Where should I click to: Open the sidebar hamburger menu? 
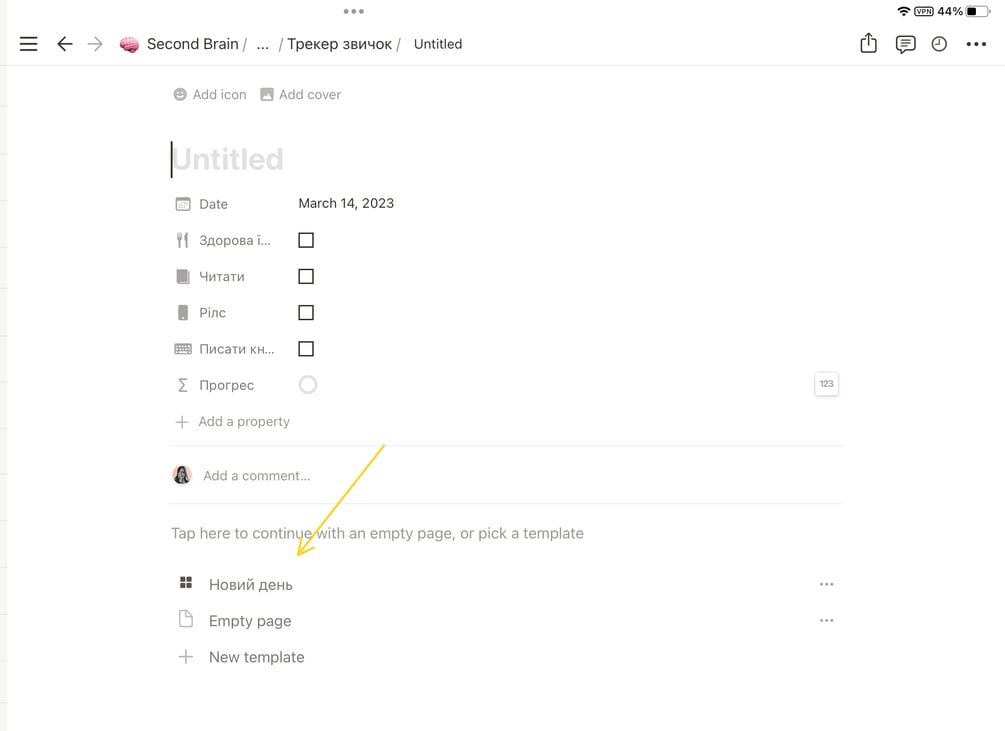[x=29, y=44]
